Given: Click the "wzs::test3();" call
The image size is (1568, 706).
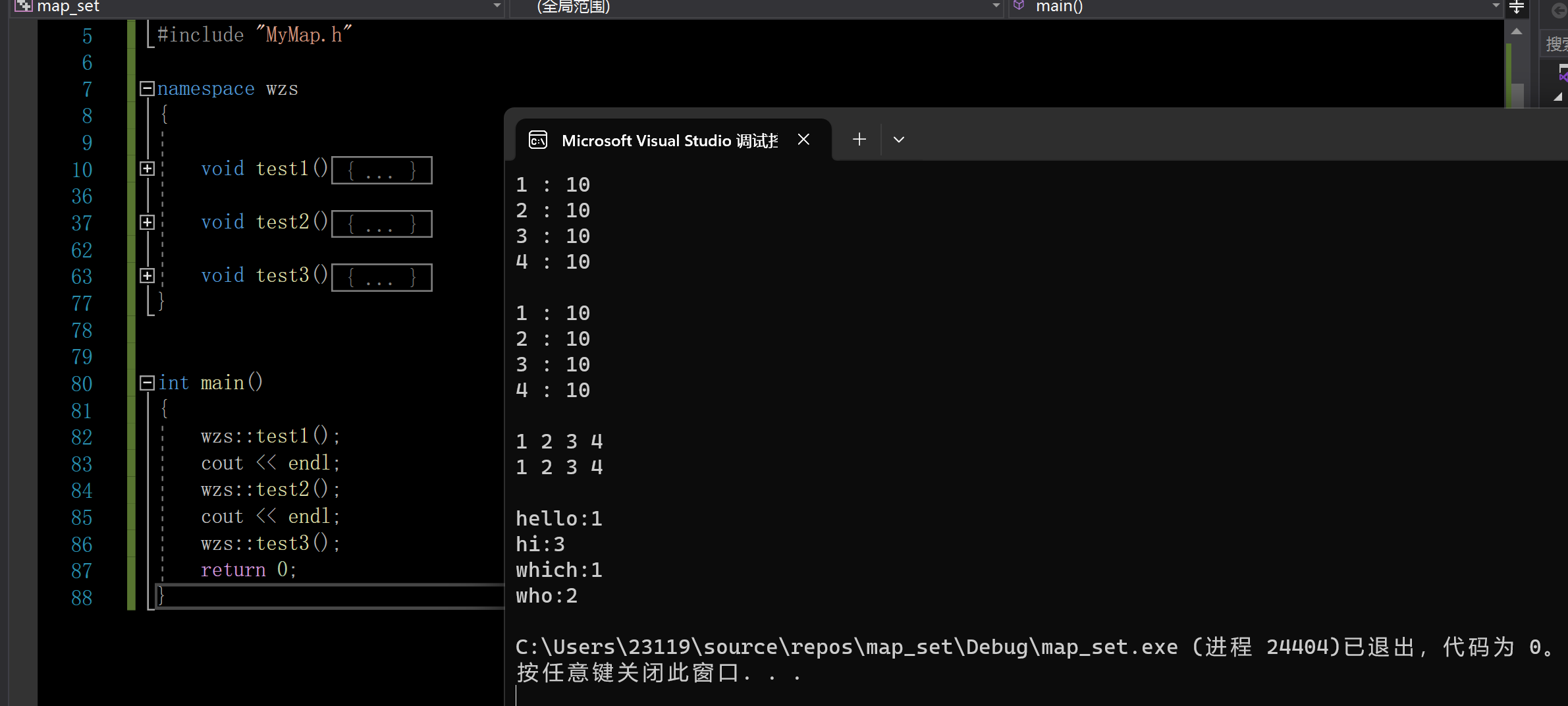Looking at the screenshot, I should pyautogui.click(x=271, y=543).
